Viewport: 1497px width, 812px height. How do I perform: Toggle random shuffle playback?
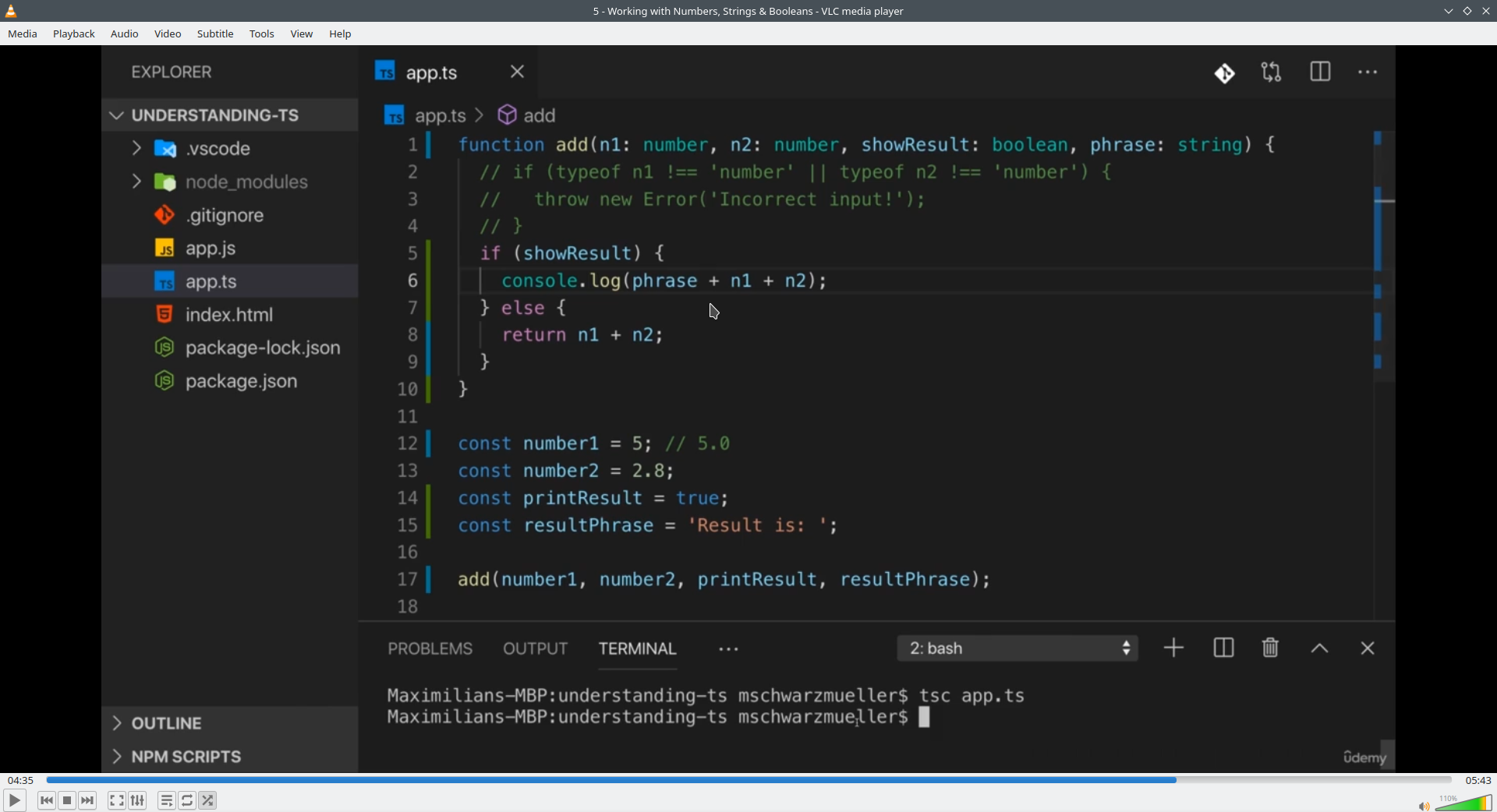(208, 800)
